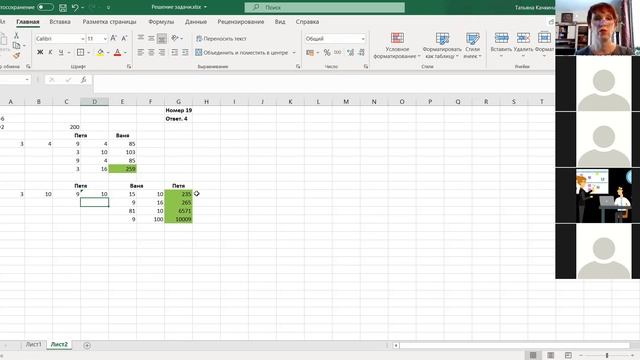This screenshot has width=640, height=360.
Task: Click the Fill Color bucket icon
Action: click(100, 52)
